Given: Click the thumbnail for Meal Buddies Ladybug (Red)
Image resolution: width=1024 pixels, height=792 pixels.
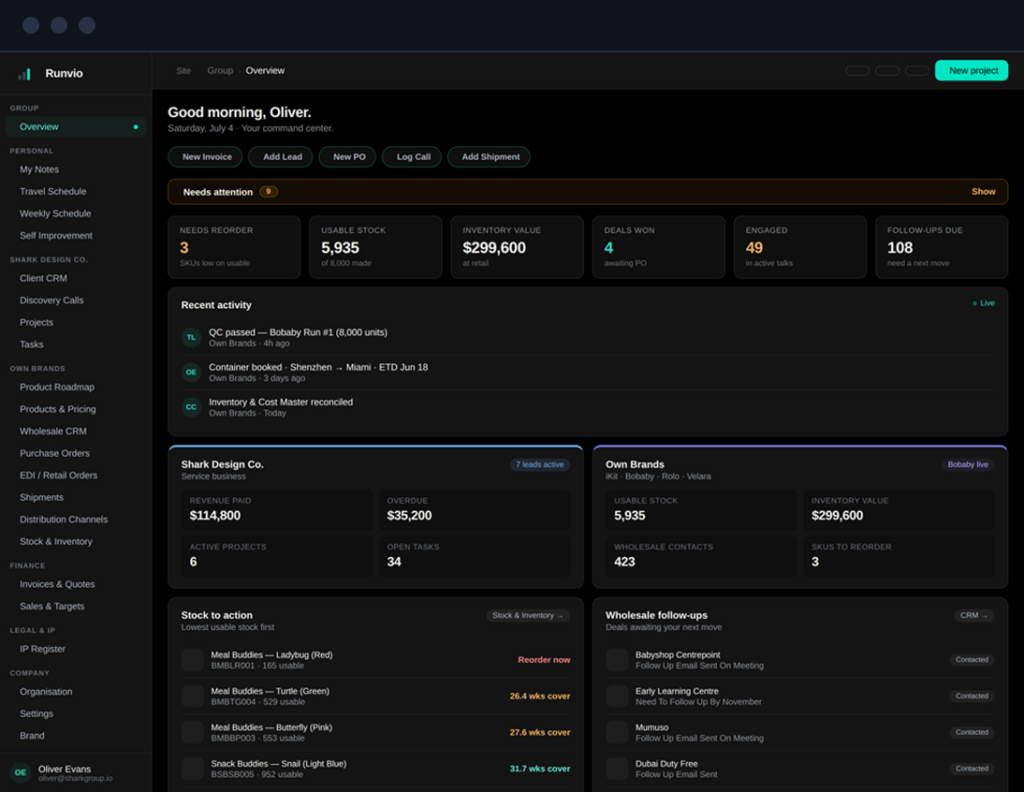Looking at the screenshot, I should tap(193, 660).
